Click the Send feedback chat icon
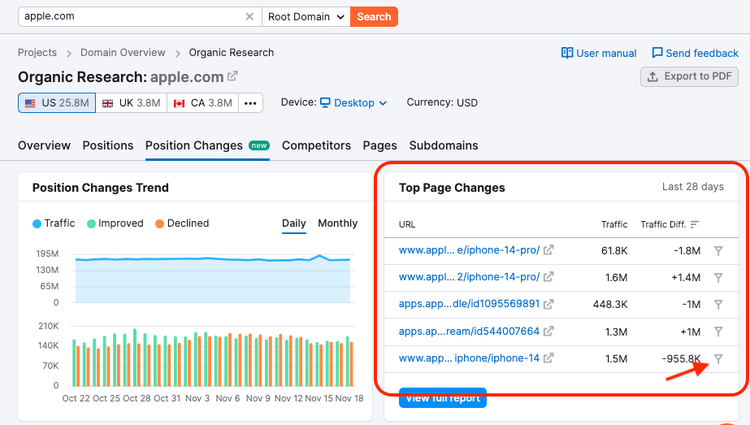The width and height of the screenshot is (750, 425). pos(657,53)
